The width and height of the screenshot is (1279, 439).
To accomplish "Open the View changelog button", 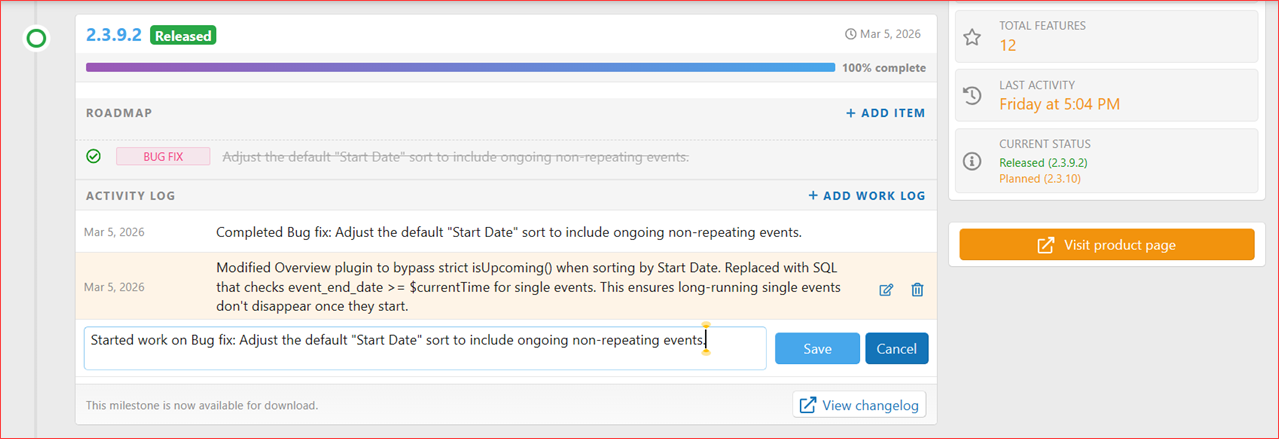I will pos(859,405).
